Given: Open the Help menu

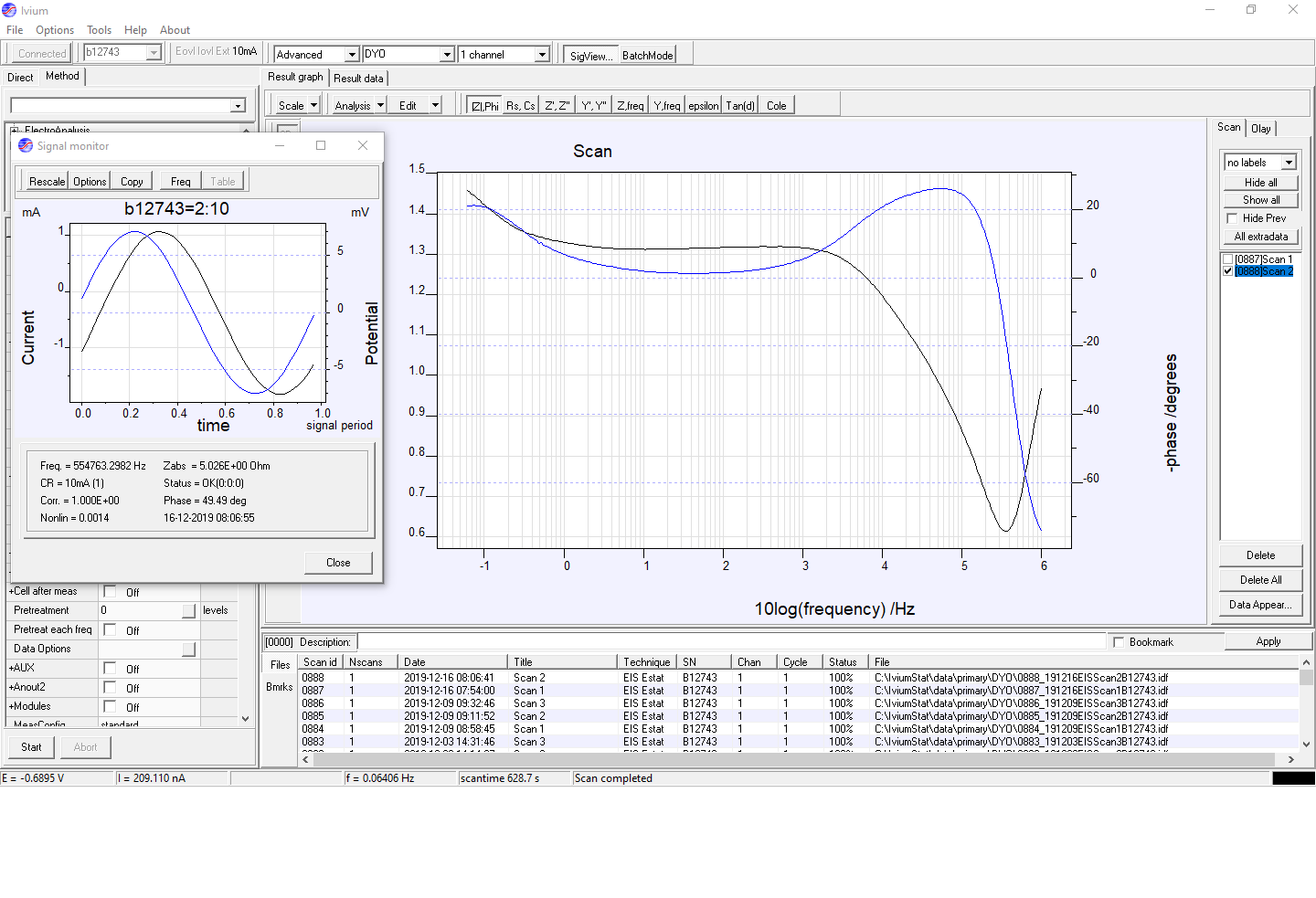Looking at the screenshot, I should [135, 30].
